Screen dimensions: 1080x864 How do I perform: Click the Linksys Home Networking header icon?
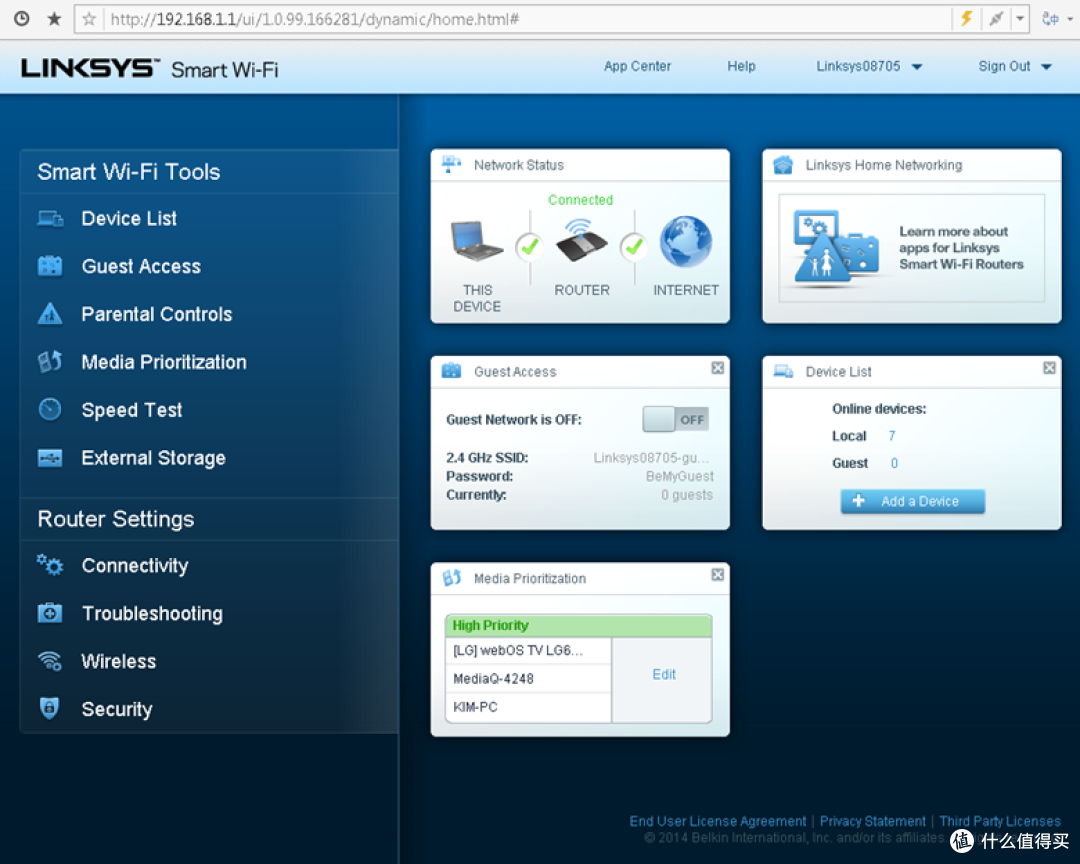(x=783, y=165)
